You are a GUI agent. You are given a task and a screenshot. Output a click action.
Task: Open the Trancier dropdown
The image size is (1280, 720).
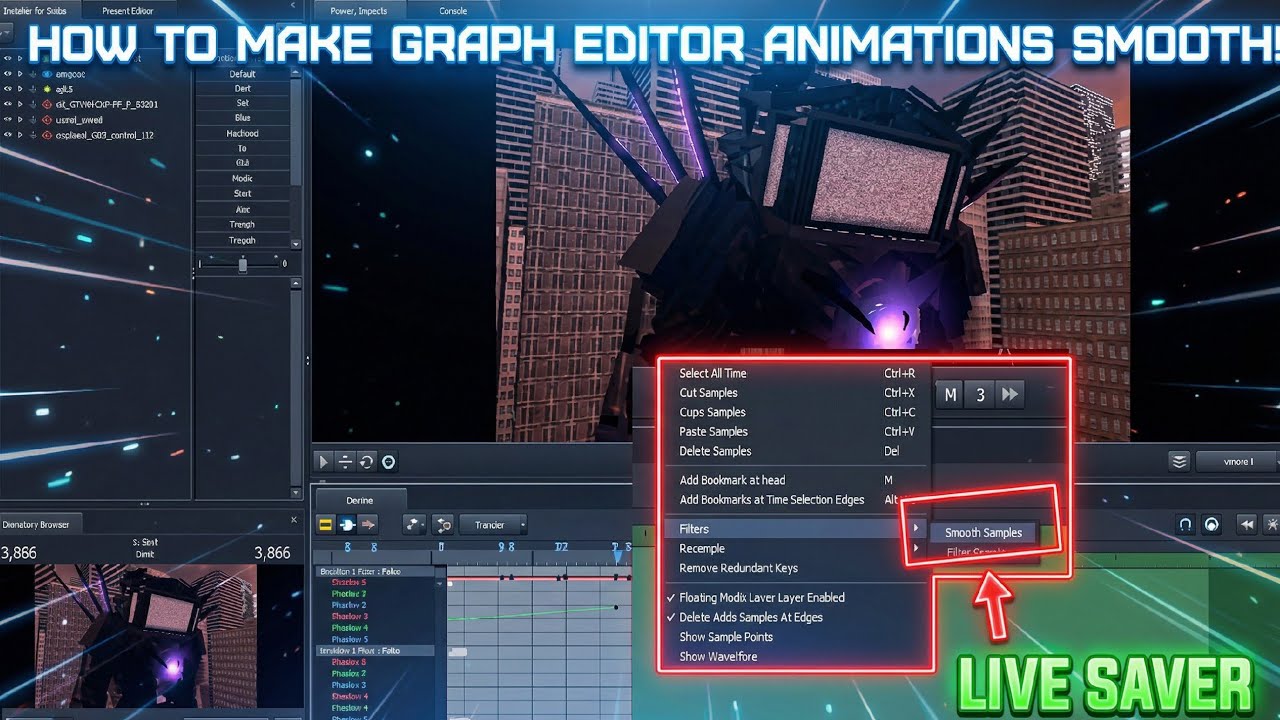[493, 524]
